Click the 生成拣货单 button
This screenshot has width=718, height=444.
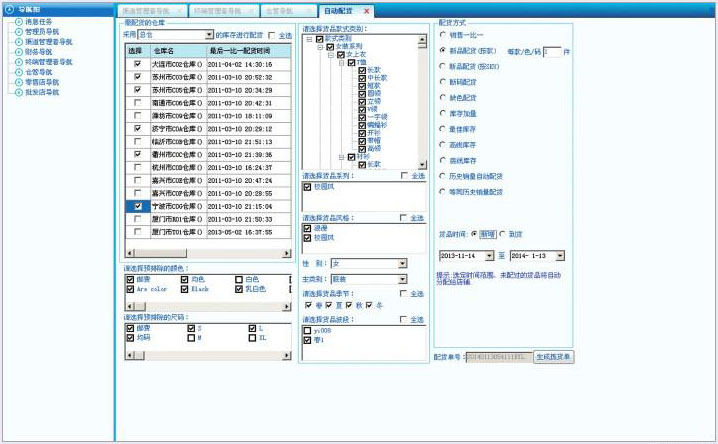[x=553, y=357]
